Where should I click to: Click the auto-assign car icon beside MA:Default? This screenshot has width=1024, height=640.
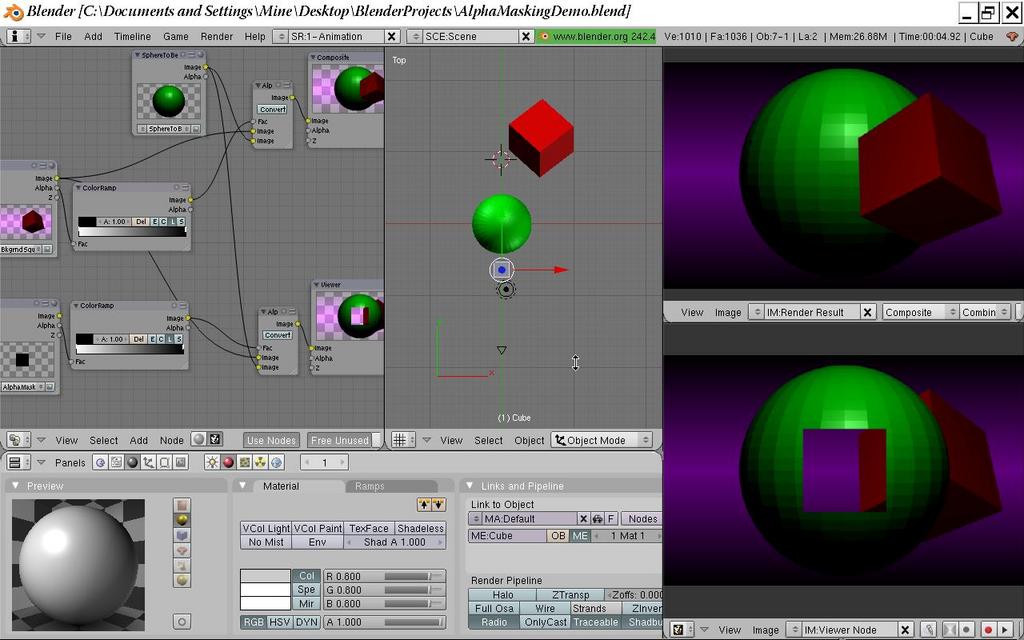click(598, 519)
